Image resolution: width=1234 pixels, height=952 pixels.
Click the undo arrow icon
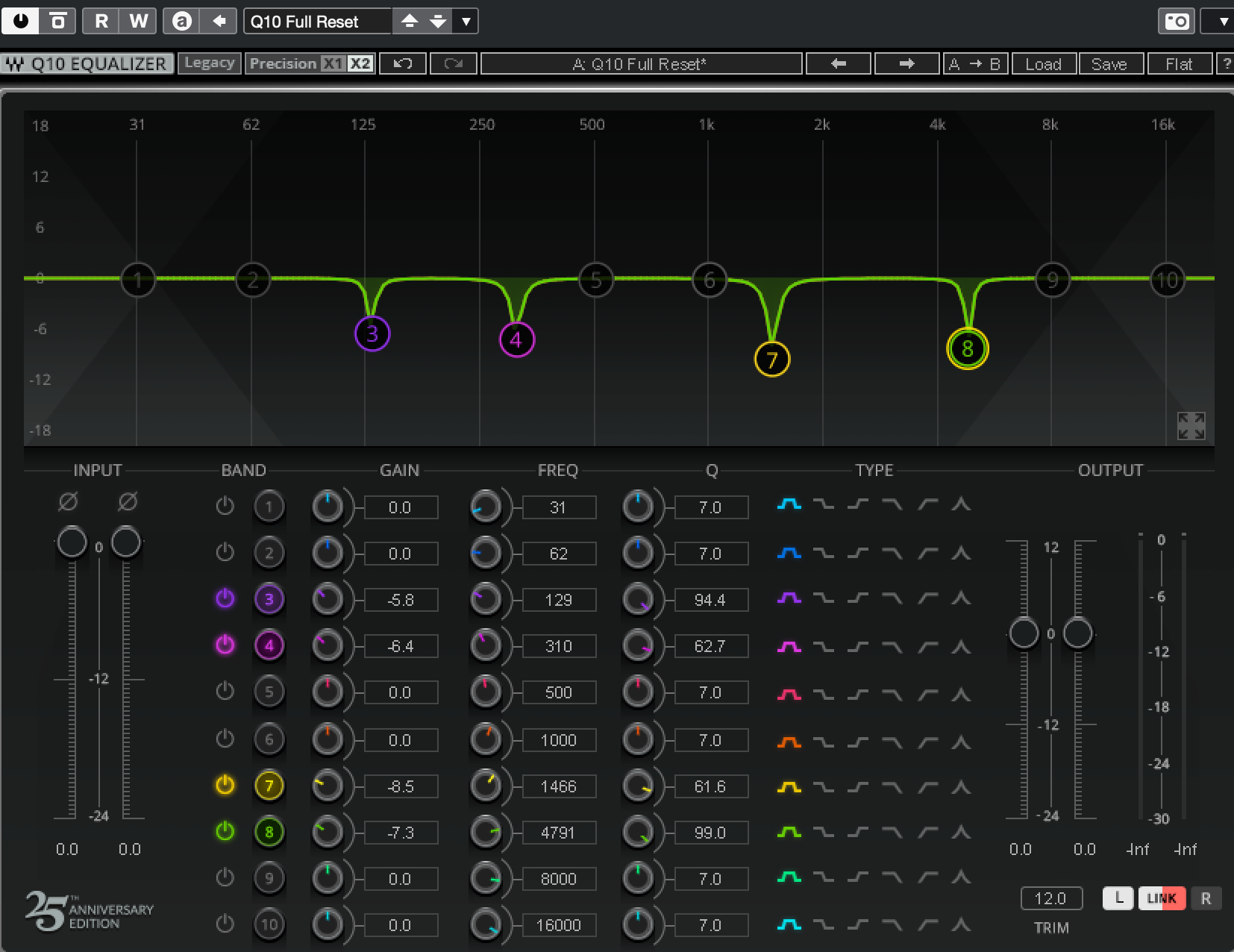pos(403,63)
